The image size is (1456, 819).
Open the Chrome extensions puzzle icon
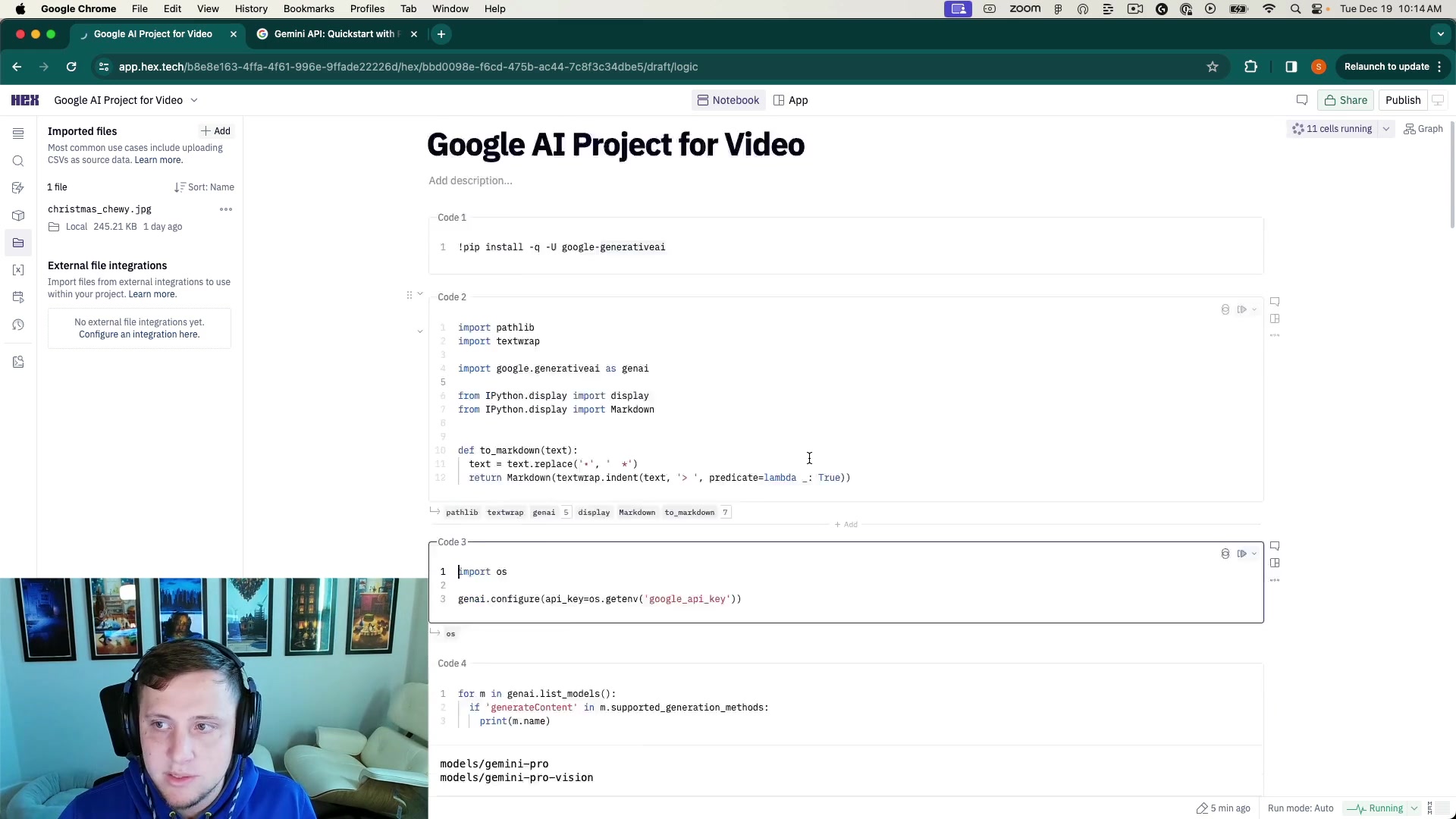point(1251,67)
